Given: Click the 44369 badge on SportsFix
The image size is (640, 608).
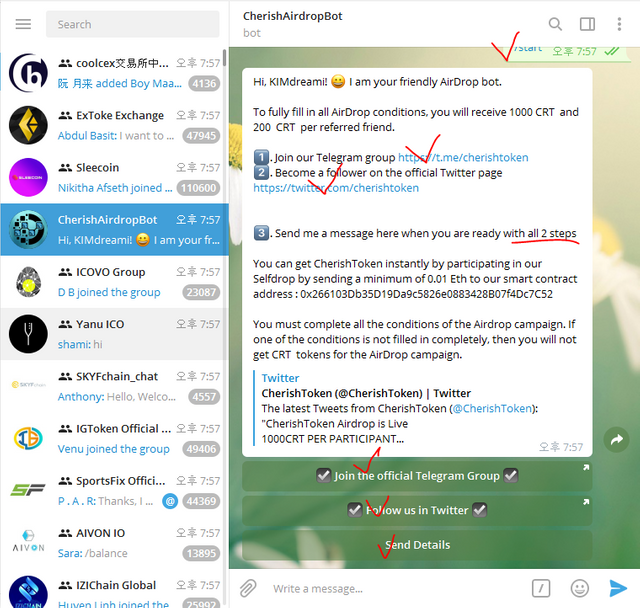Looking at the screenshot, I should (x=201, y=501).
